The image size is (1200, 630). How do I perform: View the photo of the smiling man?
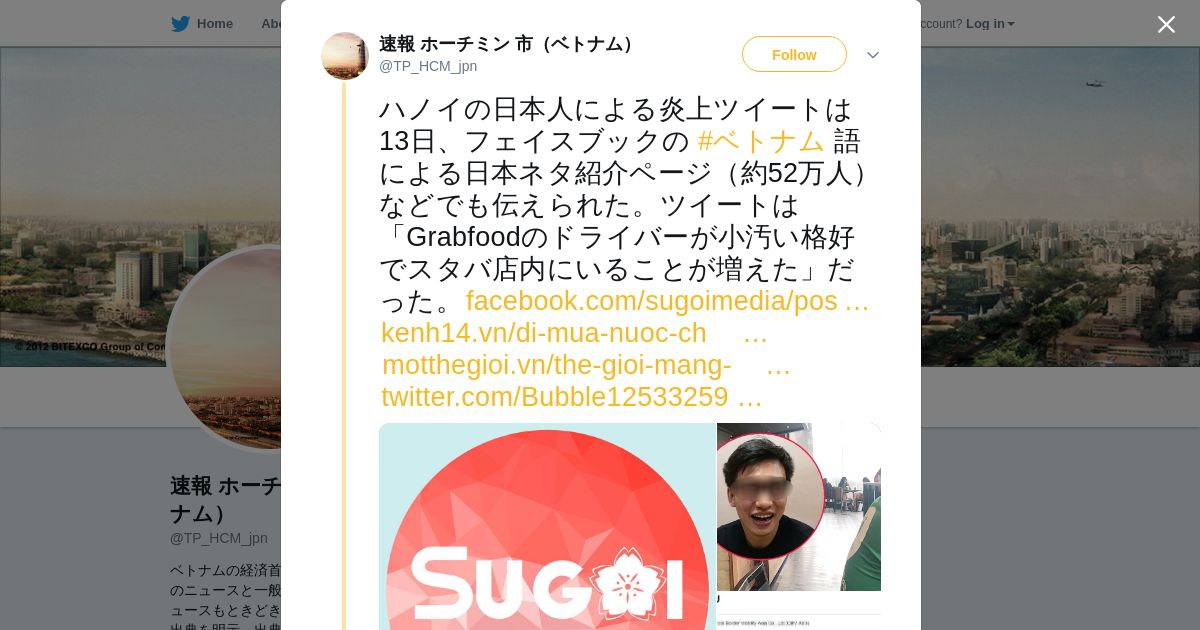(799, 507)
